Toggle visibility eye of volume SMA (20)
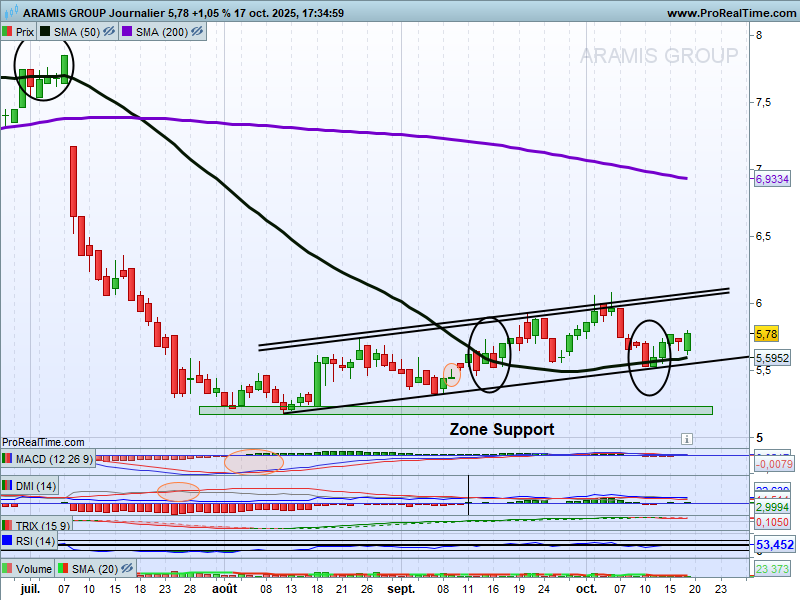The height and width of the screenshot is (600, 800). point(127,568)
